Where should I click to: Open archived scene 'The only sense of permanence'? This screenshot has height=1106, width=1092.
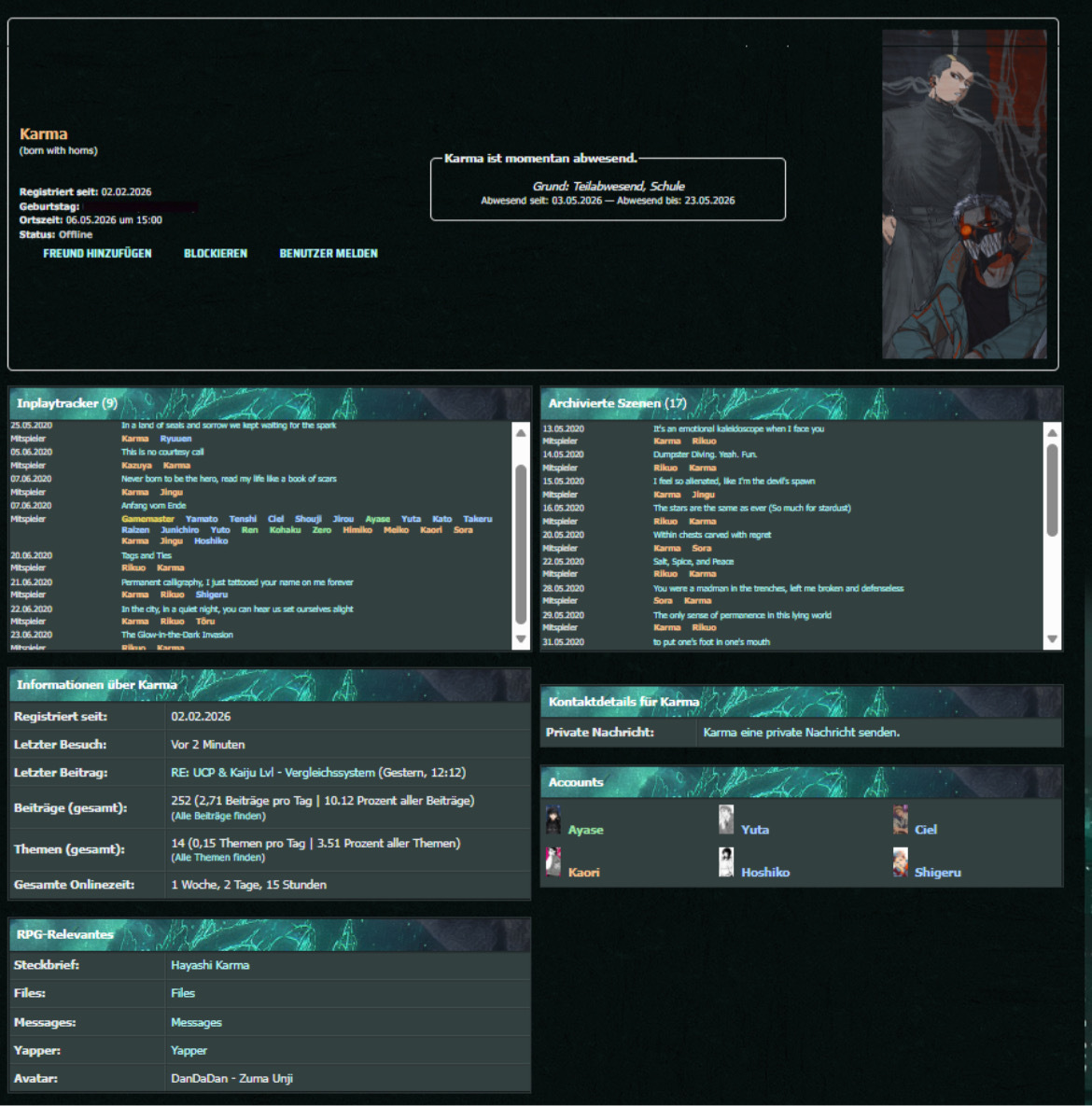click(742, 616)
